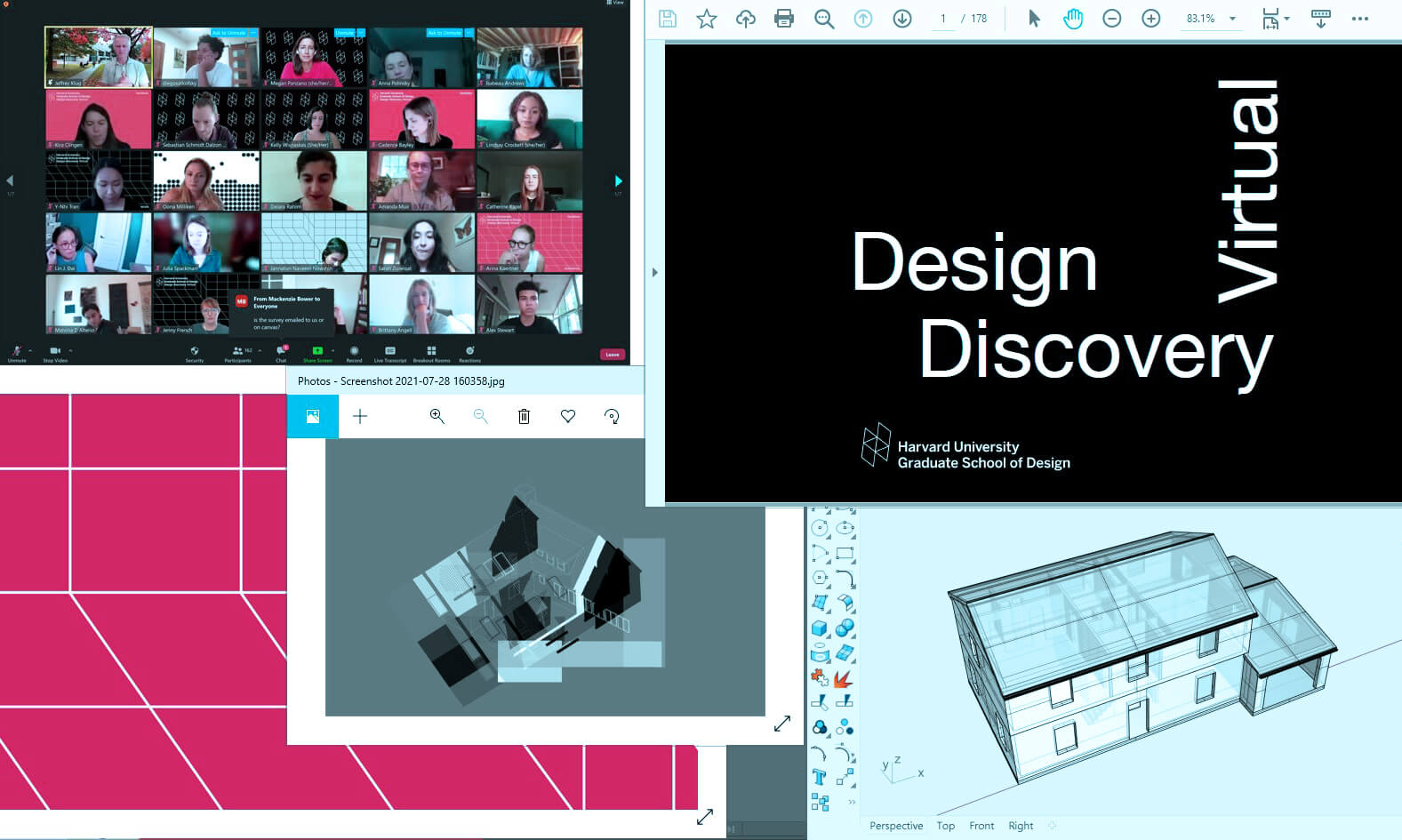
Task: Stop Video in the Zoom meeting
Action: pyautogui.click(x=55, y=353)
